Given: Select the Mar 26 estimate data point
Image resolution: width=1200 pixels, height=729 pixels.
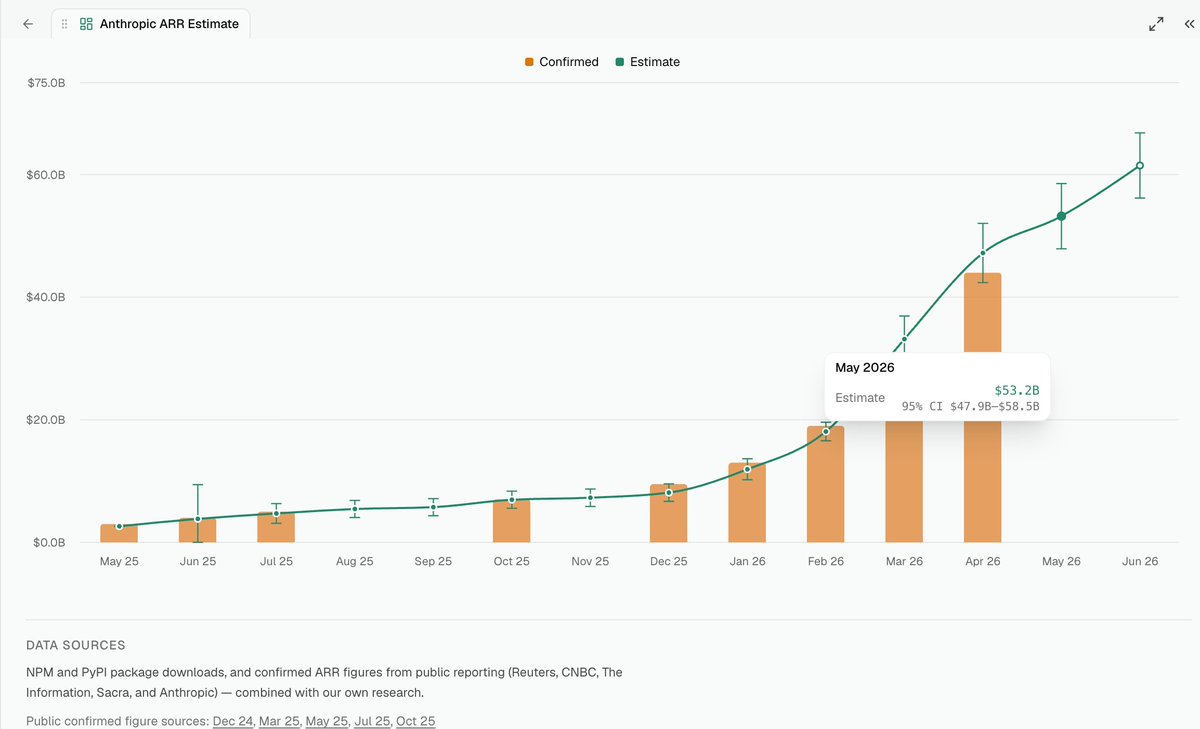Looking at the screenshot, I should click(904, 339).
